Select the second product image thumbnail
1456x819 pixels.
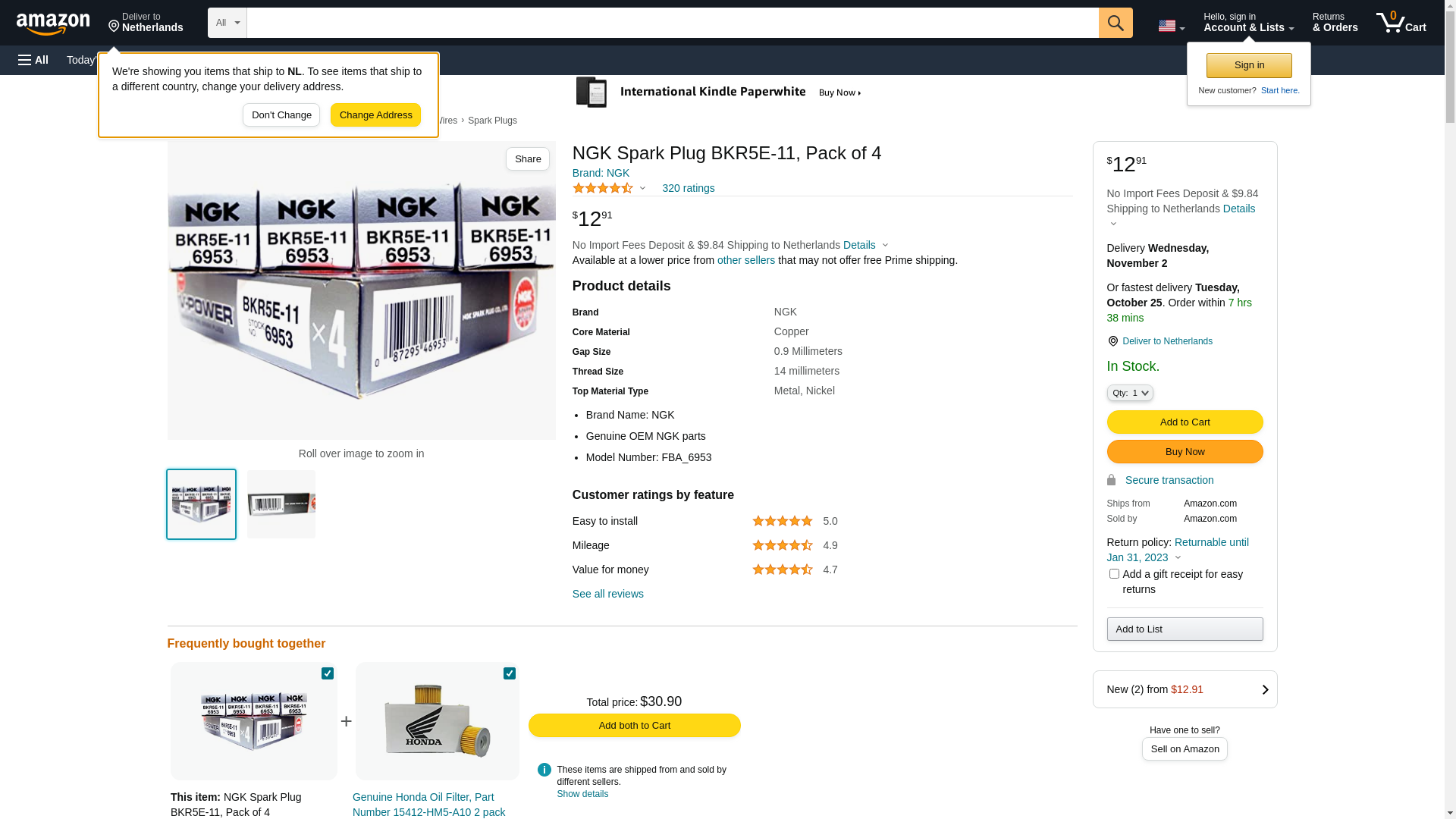coord(281,504)
